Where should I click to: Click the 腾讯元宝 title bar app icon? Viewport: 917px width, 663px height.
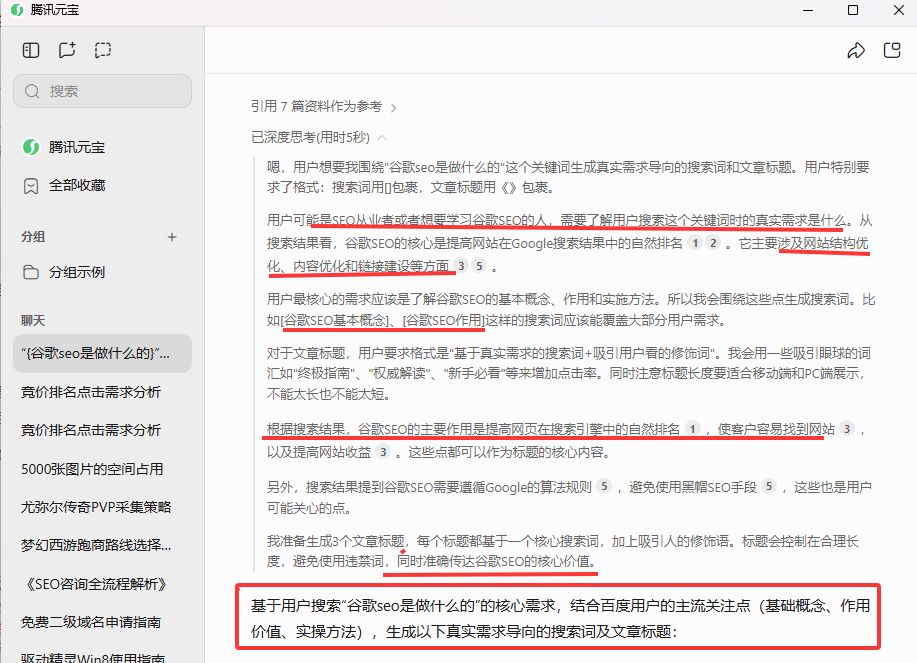pyautogui.click(x=17, y=10)
